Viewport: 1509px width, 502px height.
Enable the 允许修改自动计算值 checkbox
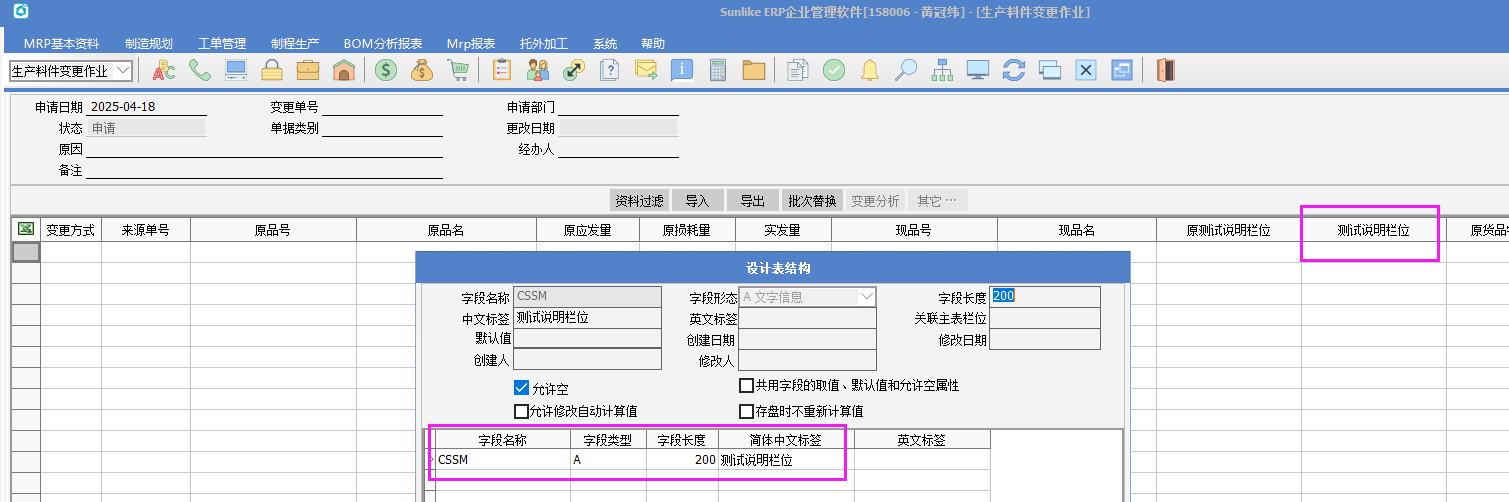(521, 411)
